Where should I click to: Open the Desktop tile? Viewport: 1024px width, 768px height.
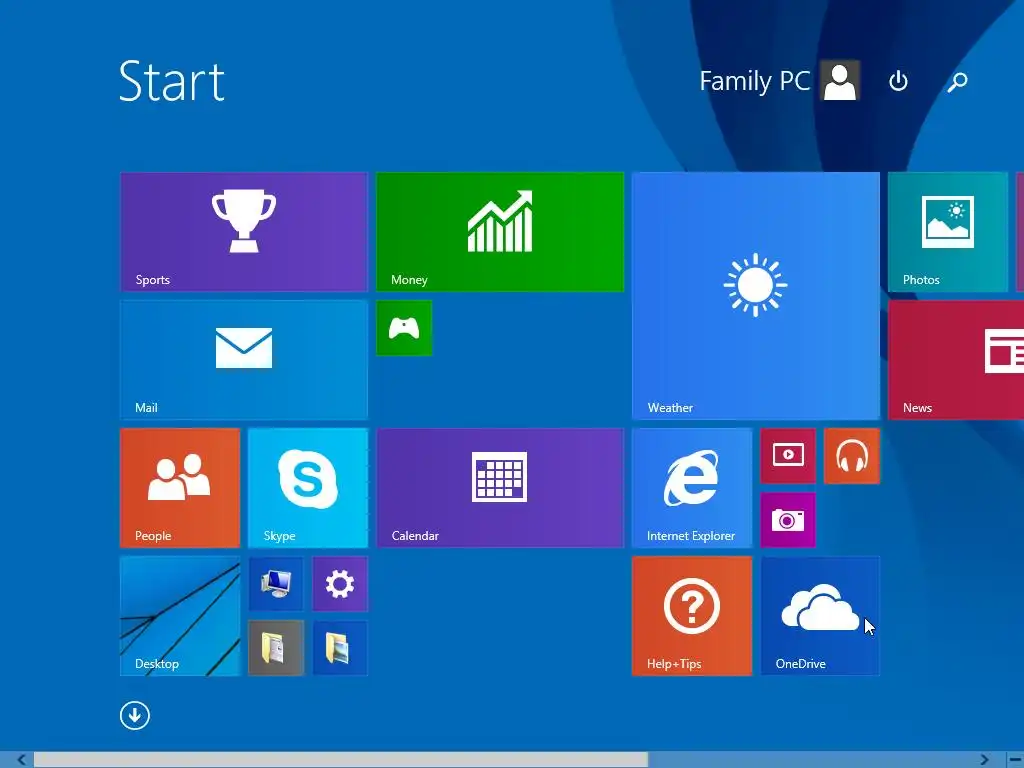click(x=180, y=616)
